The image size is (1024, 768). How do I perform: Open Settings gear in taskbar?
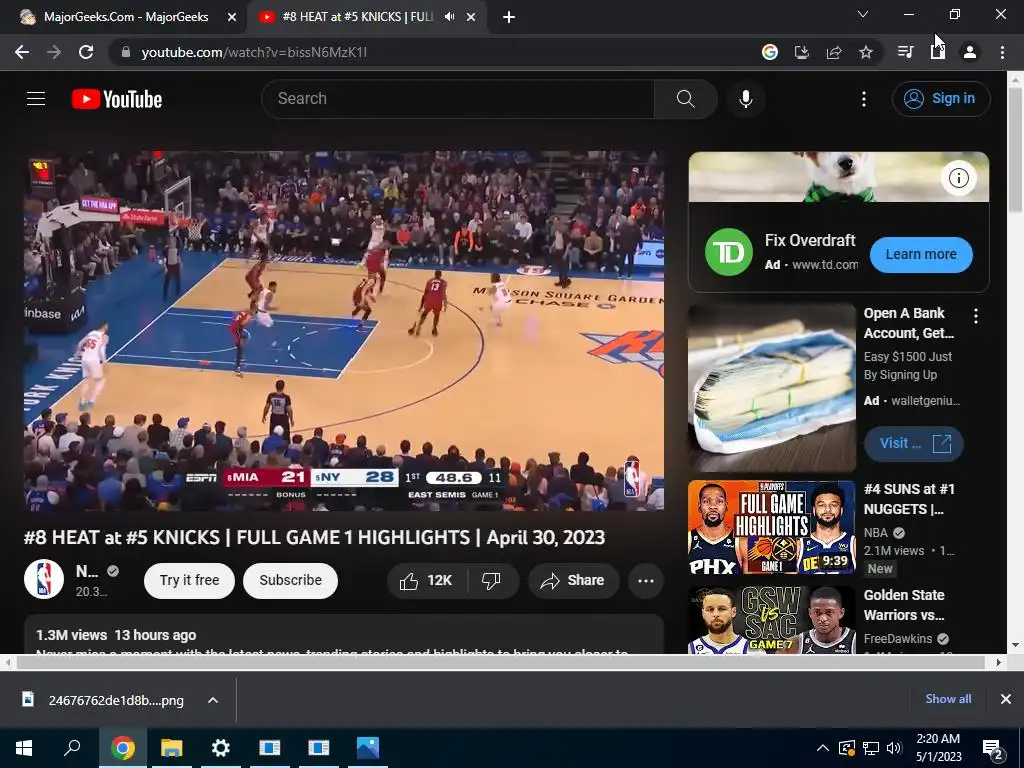click(x=221, y=748)
